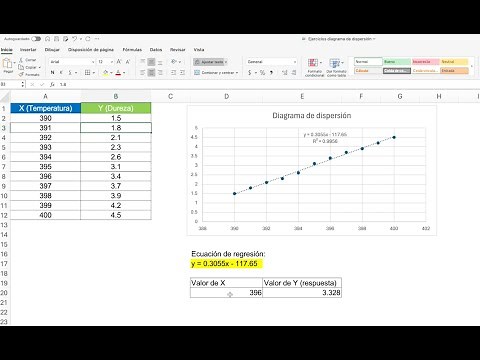The image size is (480, 360).
Task: Click the Formato painter button
Action: coord(29,75)
